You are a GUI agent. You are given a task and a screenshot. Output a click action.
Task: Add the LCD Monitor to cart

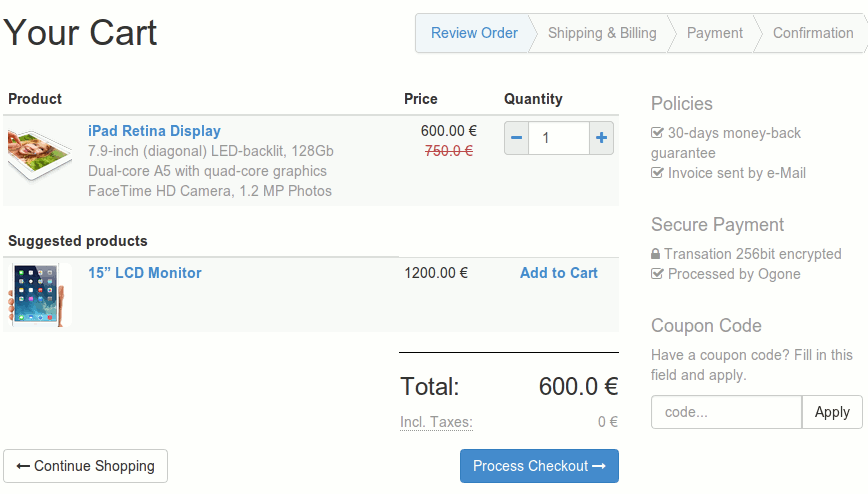pos(559,273)
